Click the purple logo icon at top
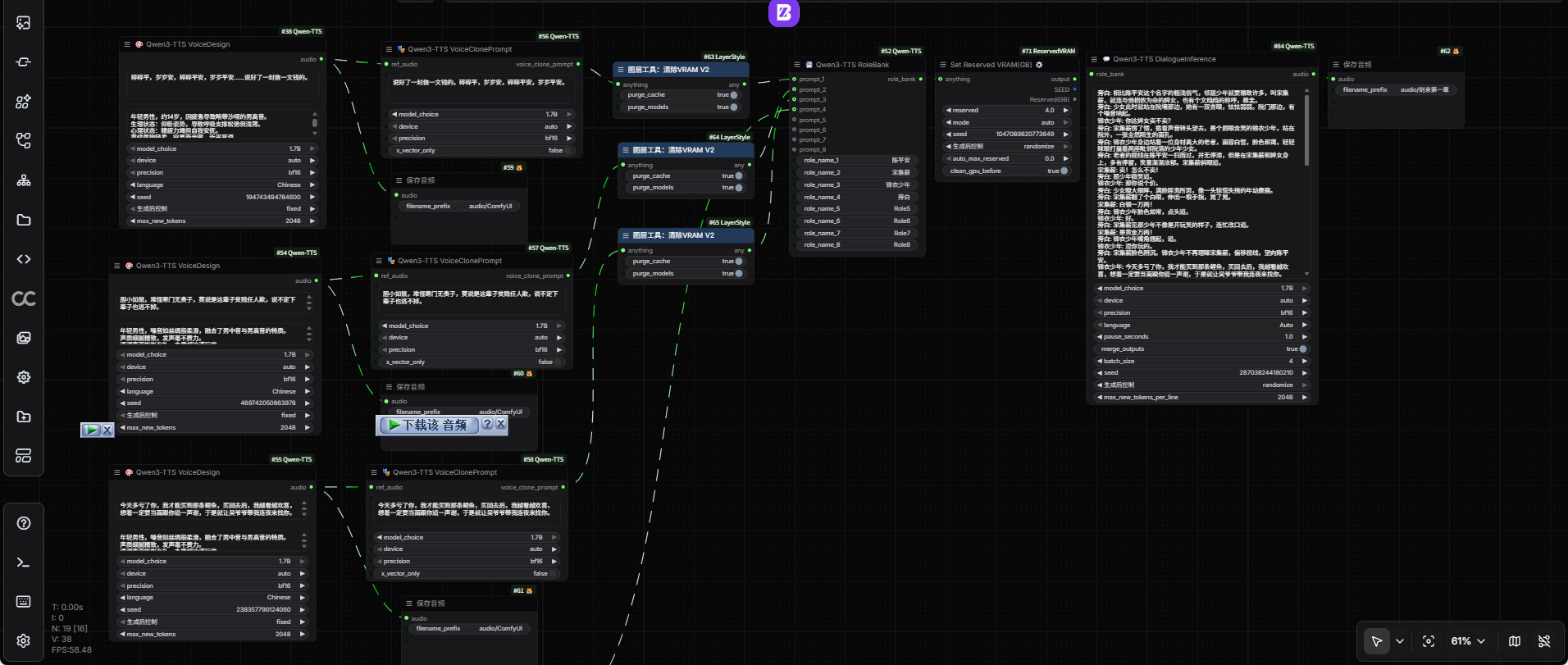1568x665 pixels. 783,12
